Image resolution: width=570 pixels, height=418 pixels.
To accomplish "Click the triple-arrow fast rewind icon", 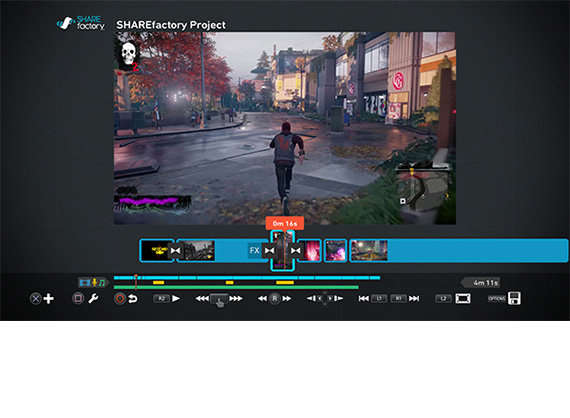I will pos(202,298).
